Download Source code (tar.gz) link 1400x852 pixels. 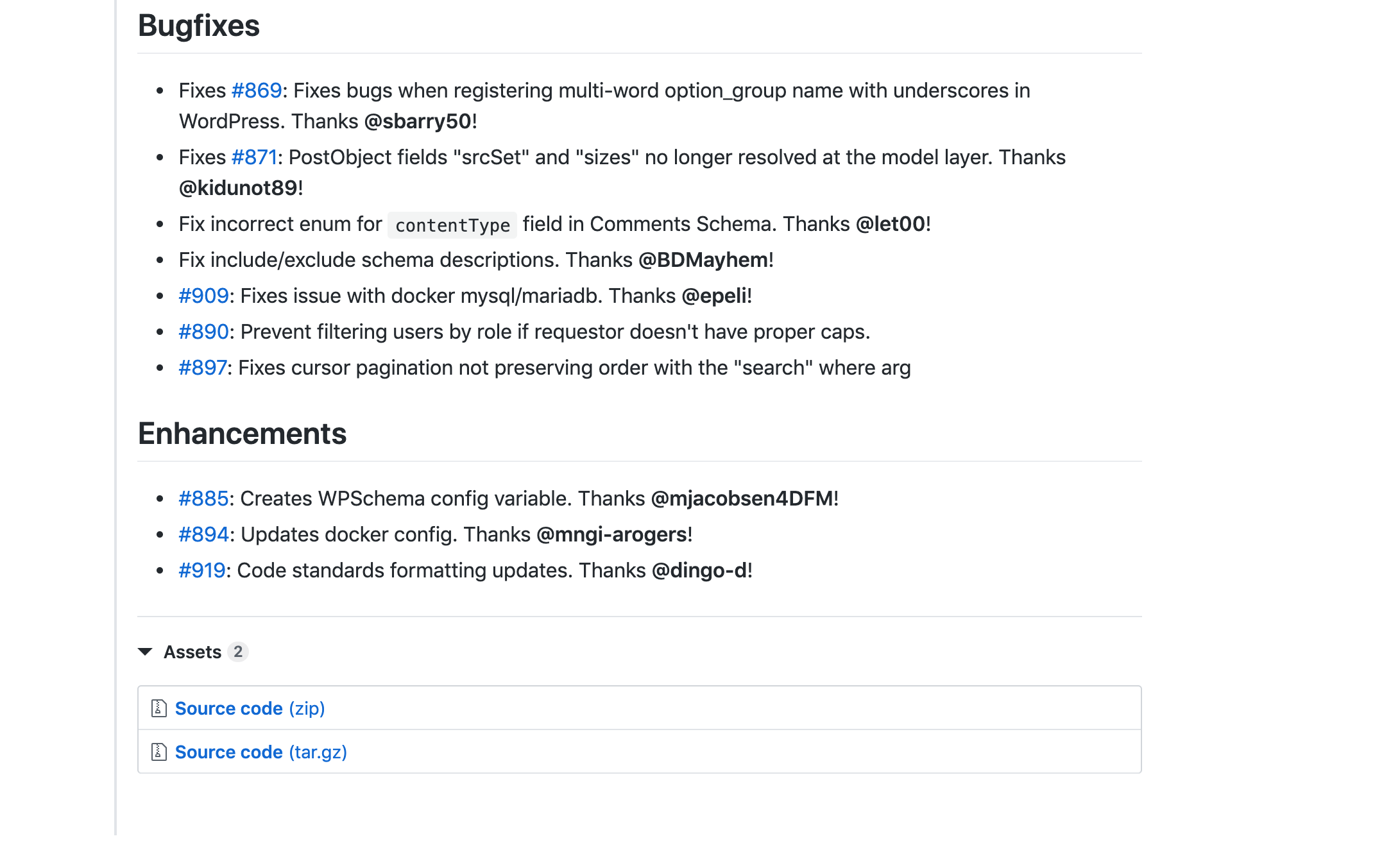click(x=261, y=752)
